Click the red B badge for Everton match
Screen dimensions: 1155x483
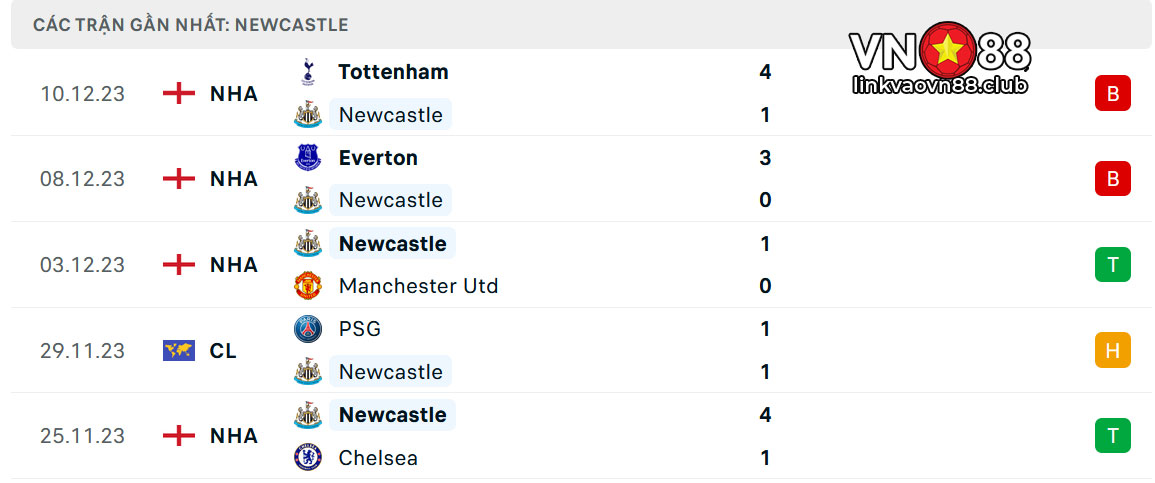[1112, 179]
